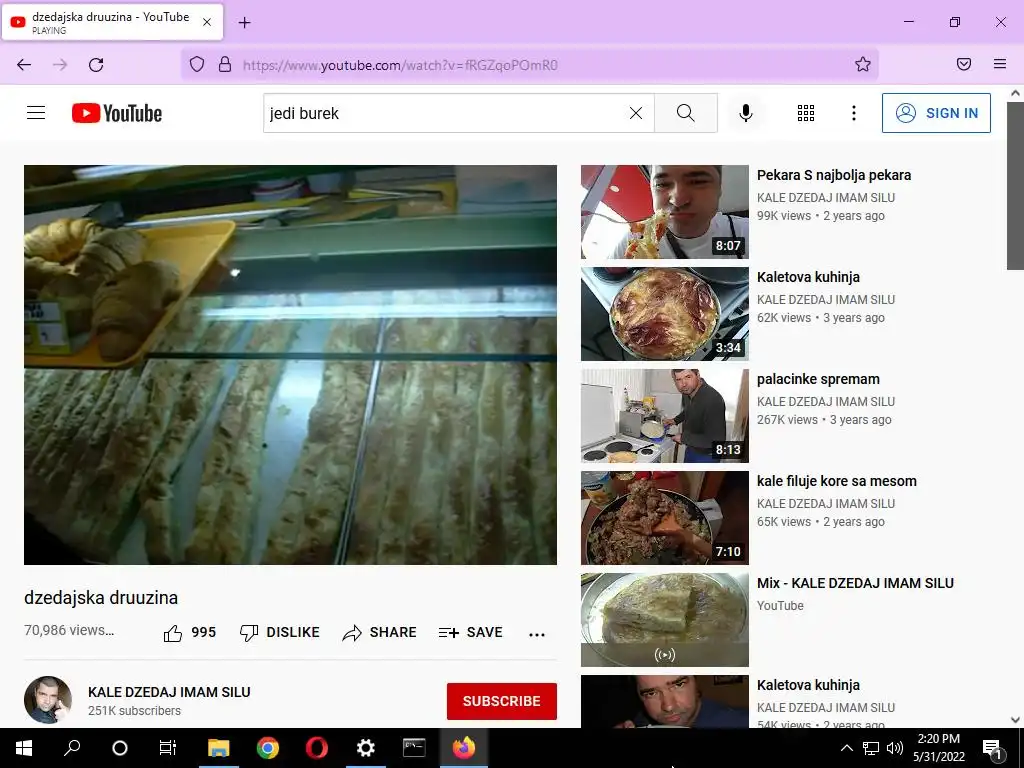The width and height of the screenshot is (1024, 768).
Task: Open the YouTube hamburger guide menu
Action: [36, 113]
